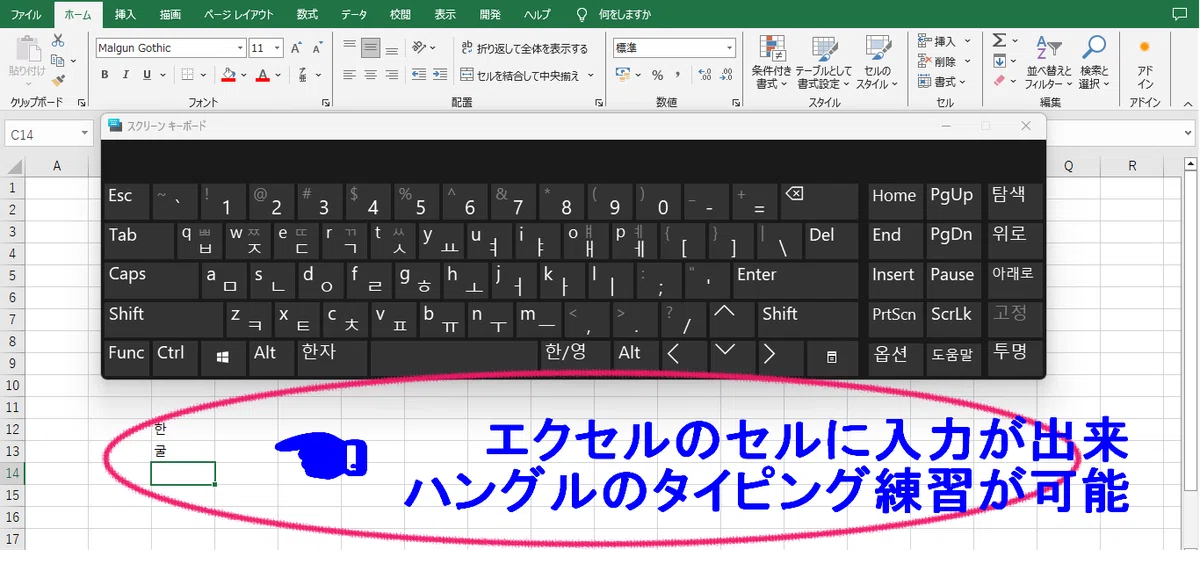The image size is (1200, 571).
Task: Open the 標準 number format dropdown
Action: [730, 48]
